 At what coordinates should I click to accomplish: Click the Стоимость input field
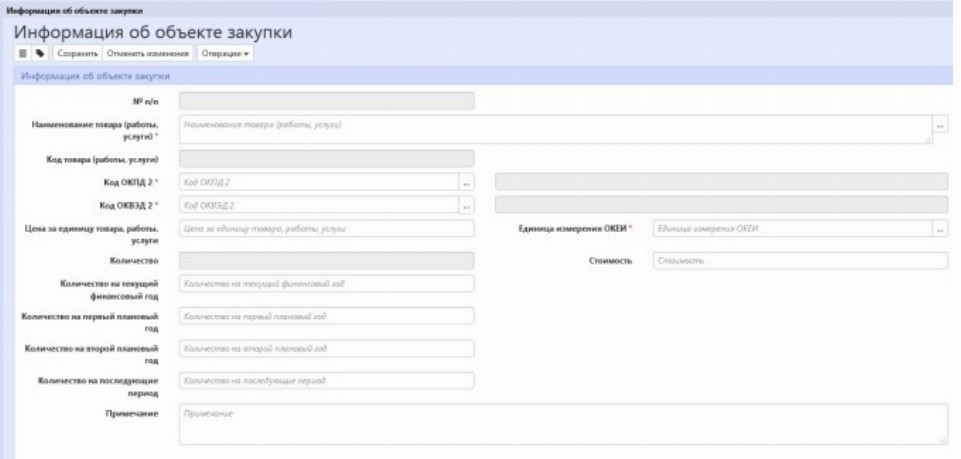[x=799, y=260]
